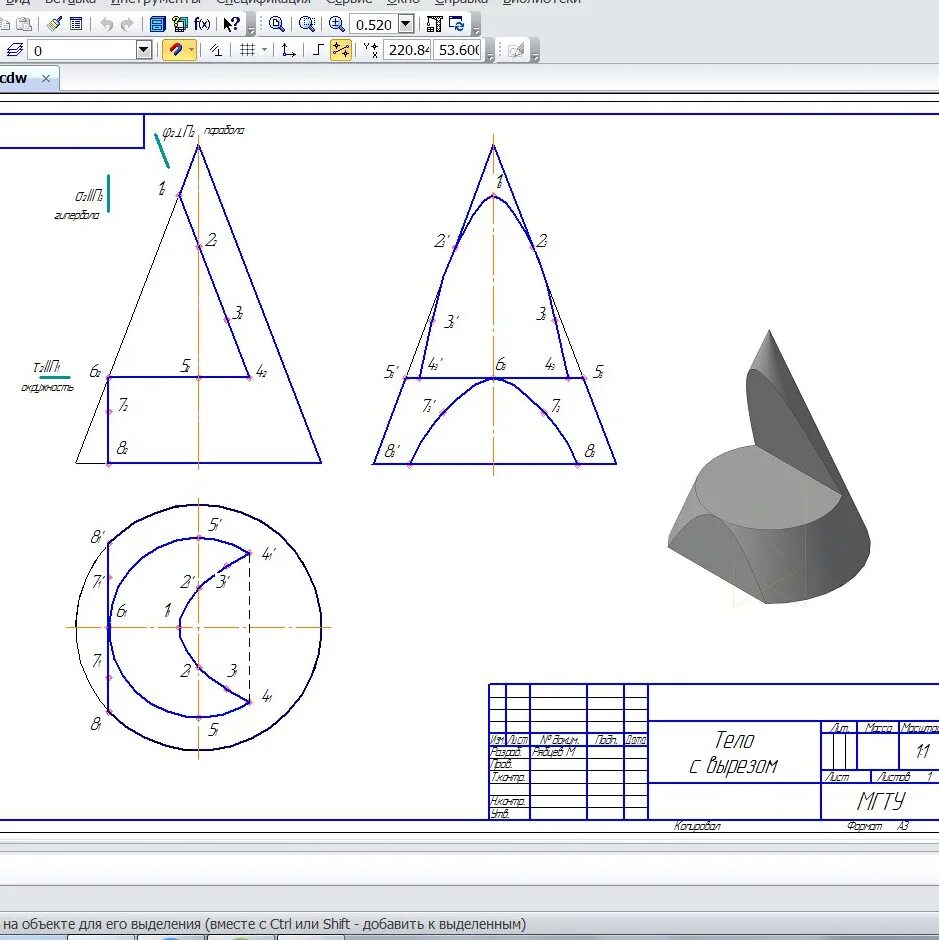This screenshot has width=939, height=940.
Task: Click the МГТУ title block cell
Action: (x=880, y=801)
